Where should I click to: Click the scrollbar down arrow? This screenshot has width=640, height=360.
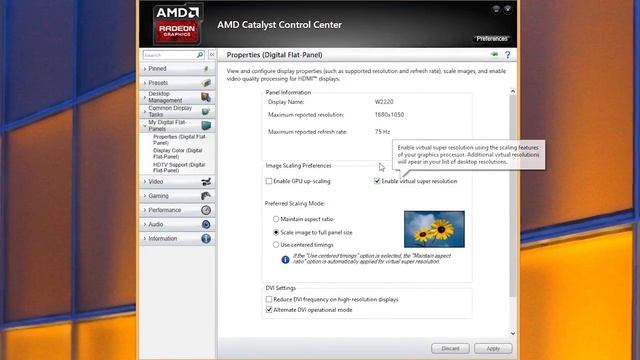(x=513, y=333)
